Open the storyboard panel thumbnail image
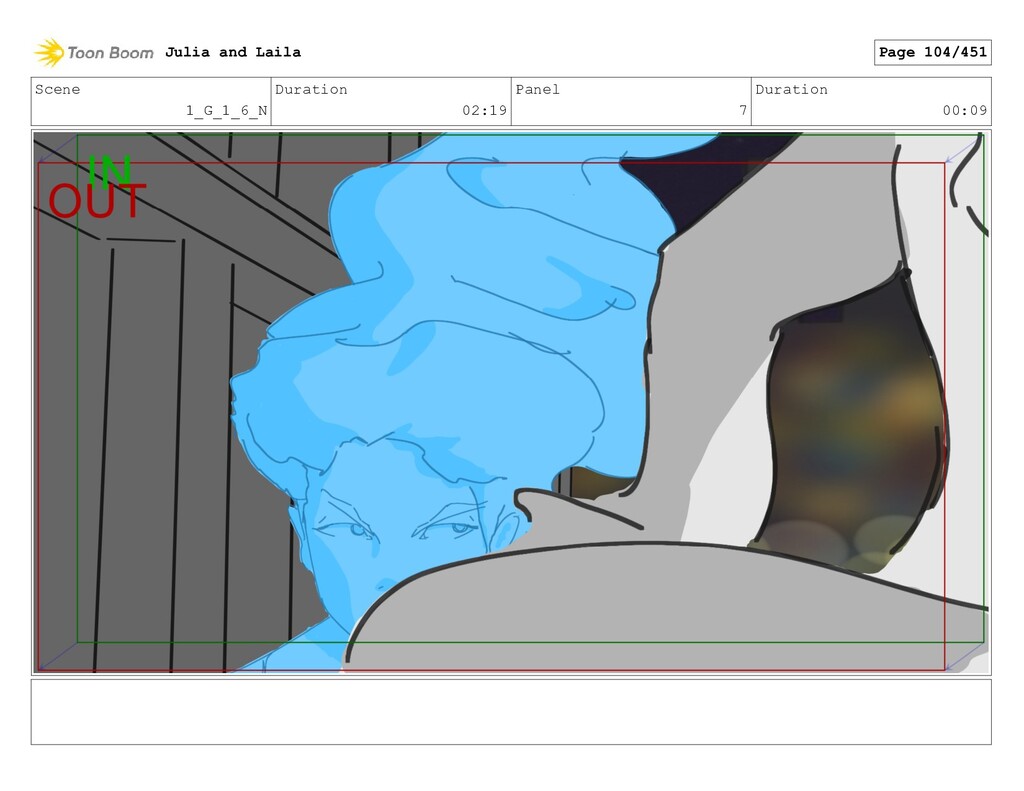Viewport: 1024px width, 791px height. click(511, 402)
